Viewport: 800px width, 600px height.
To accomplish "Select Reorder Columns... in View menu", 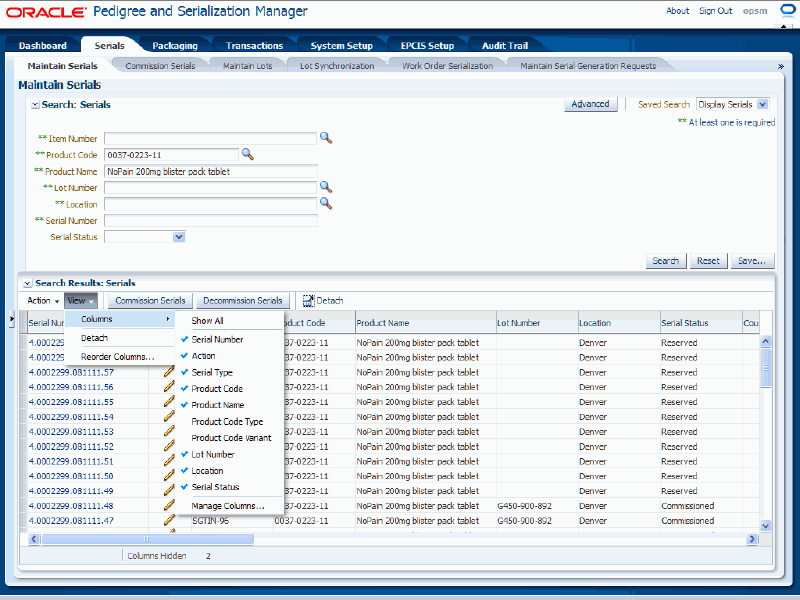I will tap(117, 357).
